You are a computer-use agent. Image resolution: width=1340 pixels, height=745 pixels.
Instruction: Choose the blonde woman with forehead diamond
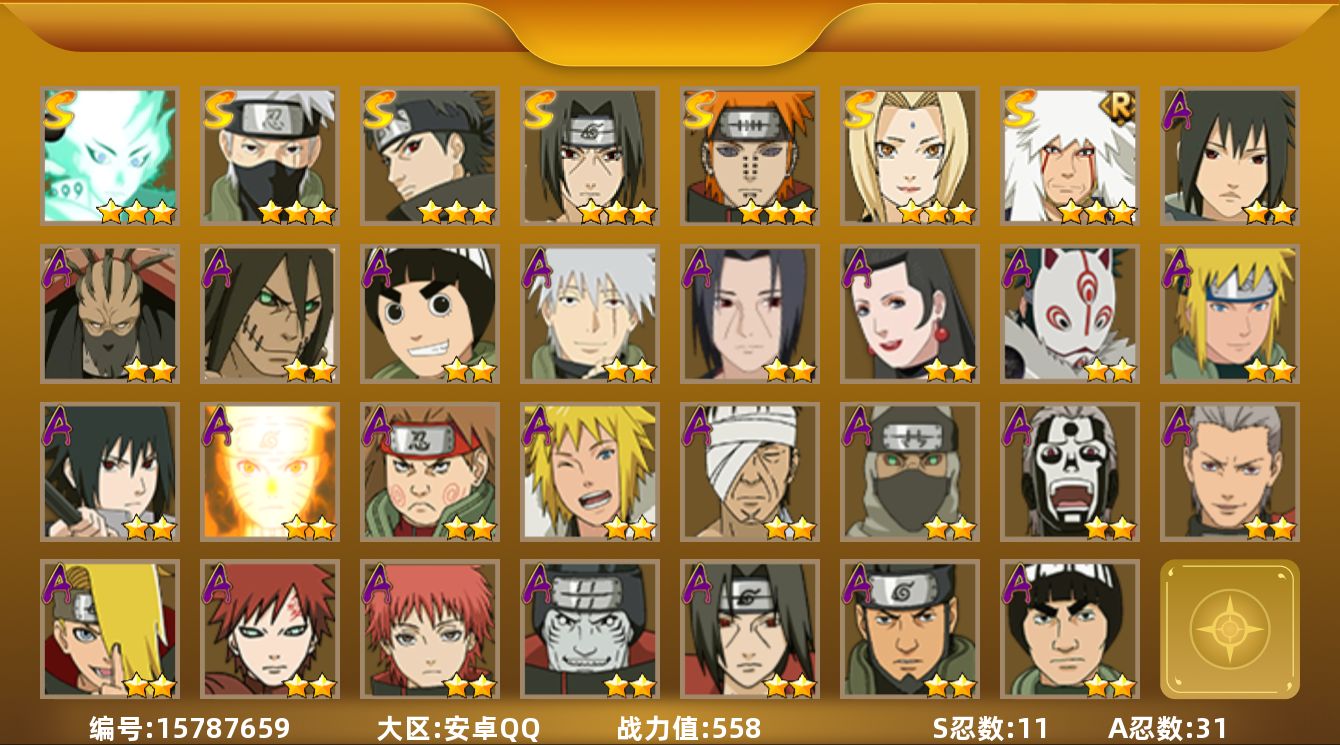[x=910, y=155]
